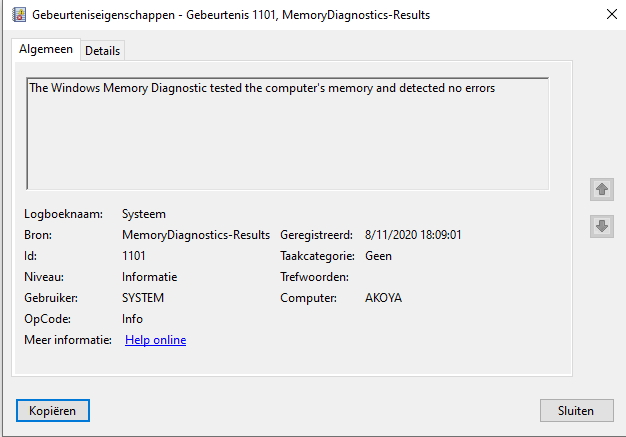This screenshot has width=626, height=437.
Task: Click the event log icon in title bar
Action: pyautogui.click(x=18, y=15)
